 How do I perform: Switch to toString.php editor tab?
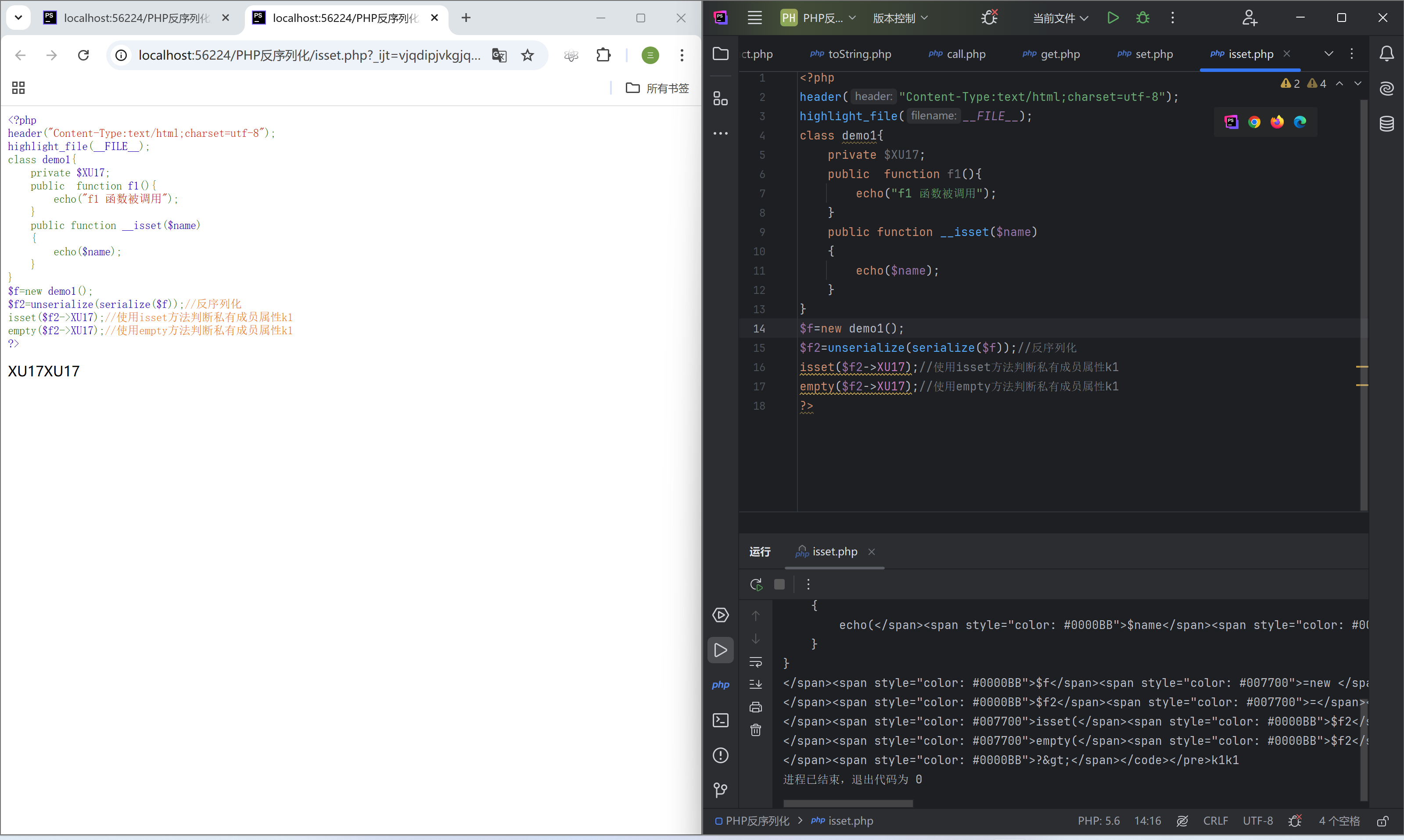pos(850,54)
